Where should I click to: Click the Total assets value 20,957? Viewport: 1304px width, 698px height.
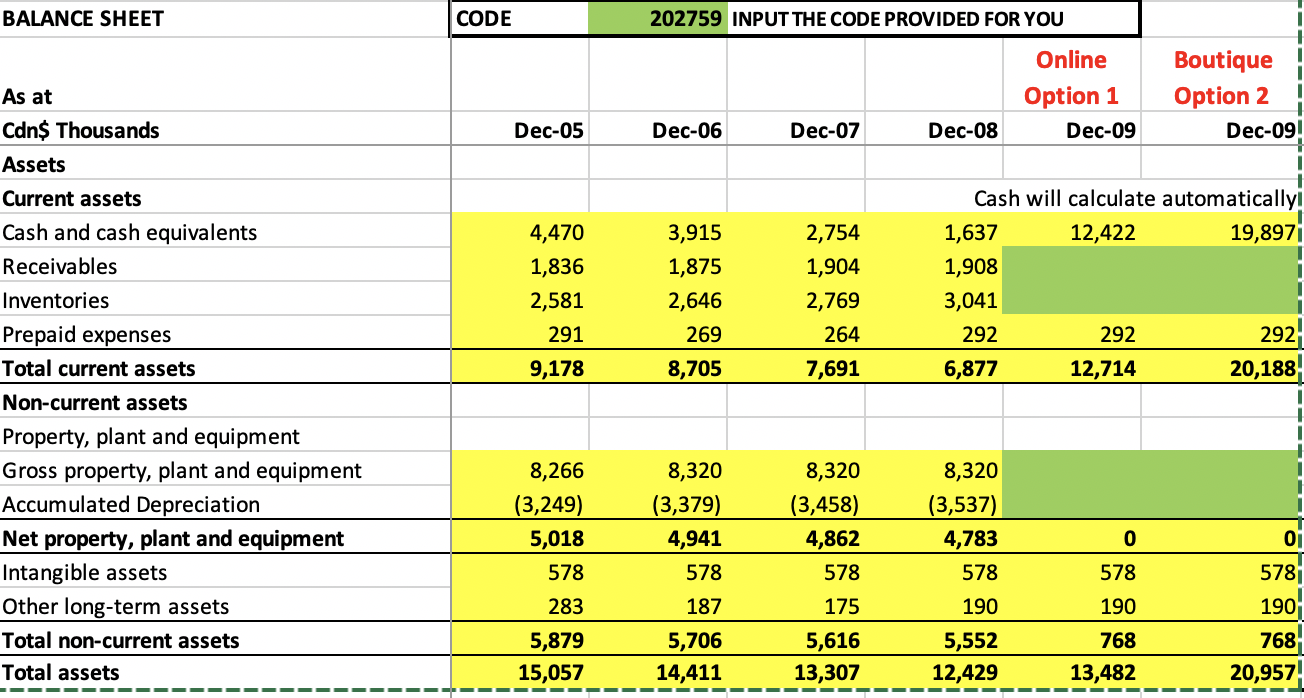tap(1257, 673)
